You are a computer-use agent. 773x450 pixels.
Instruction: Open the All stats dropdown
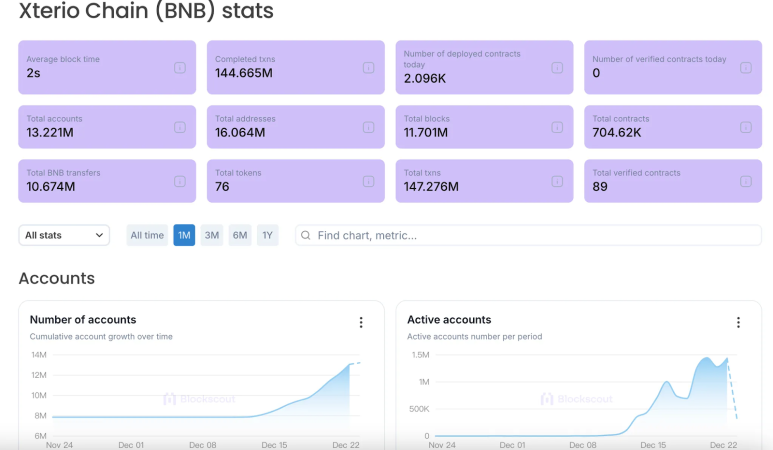64,235
